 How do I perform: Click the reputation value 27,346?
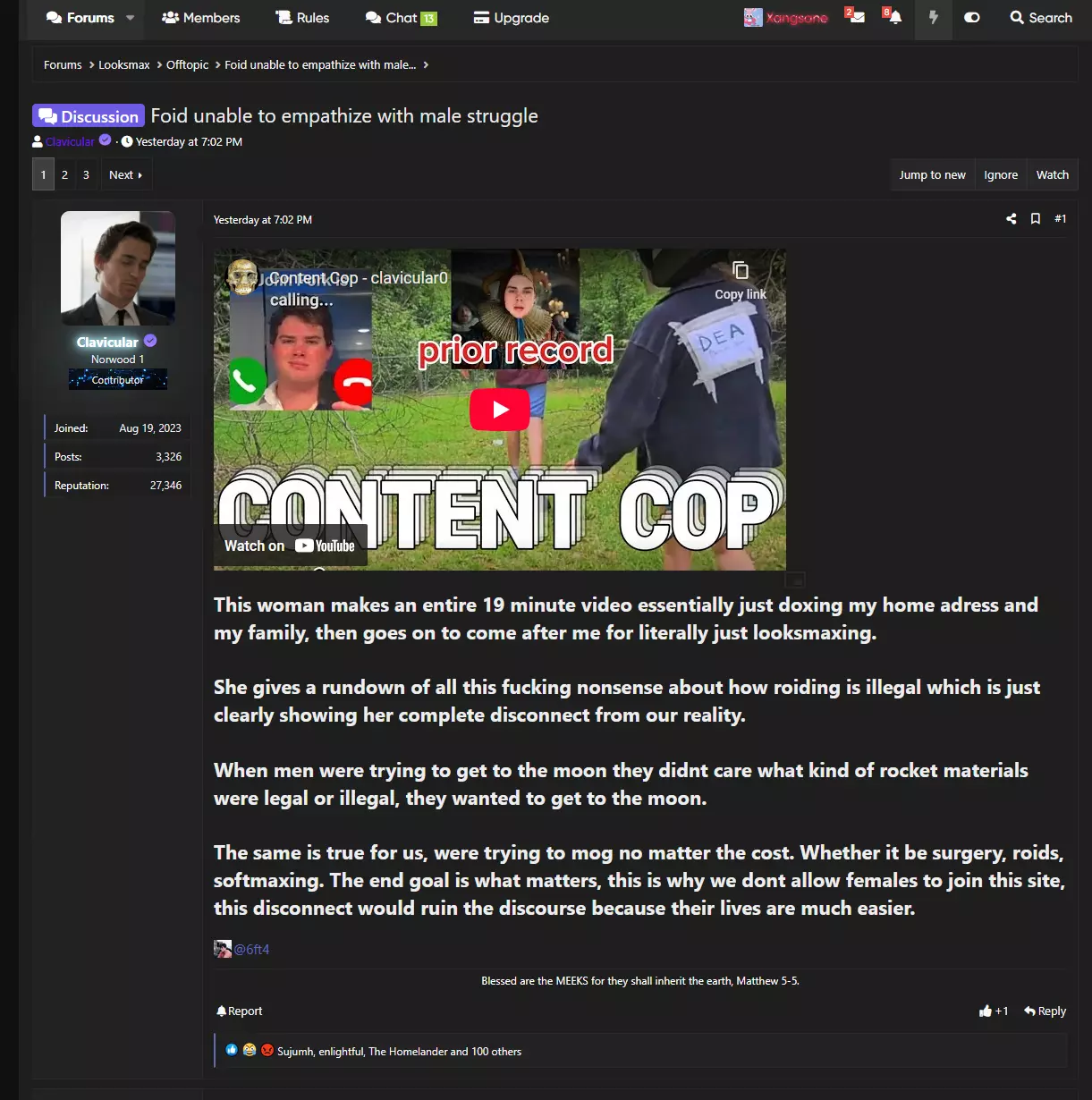pyautogui.click(x=165, y=486)
